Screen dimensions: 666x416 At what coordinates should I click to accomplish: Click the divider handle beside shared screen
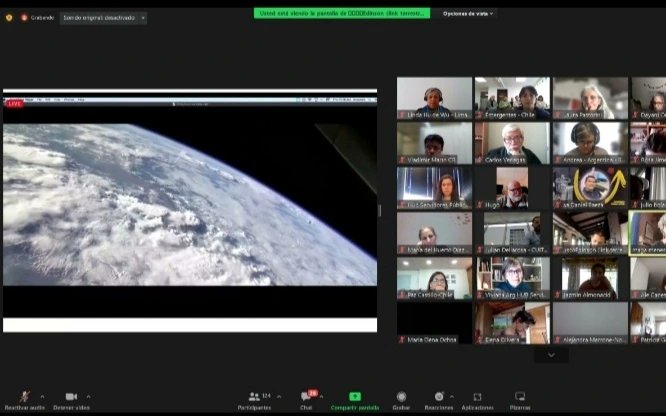pos(380,210)
